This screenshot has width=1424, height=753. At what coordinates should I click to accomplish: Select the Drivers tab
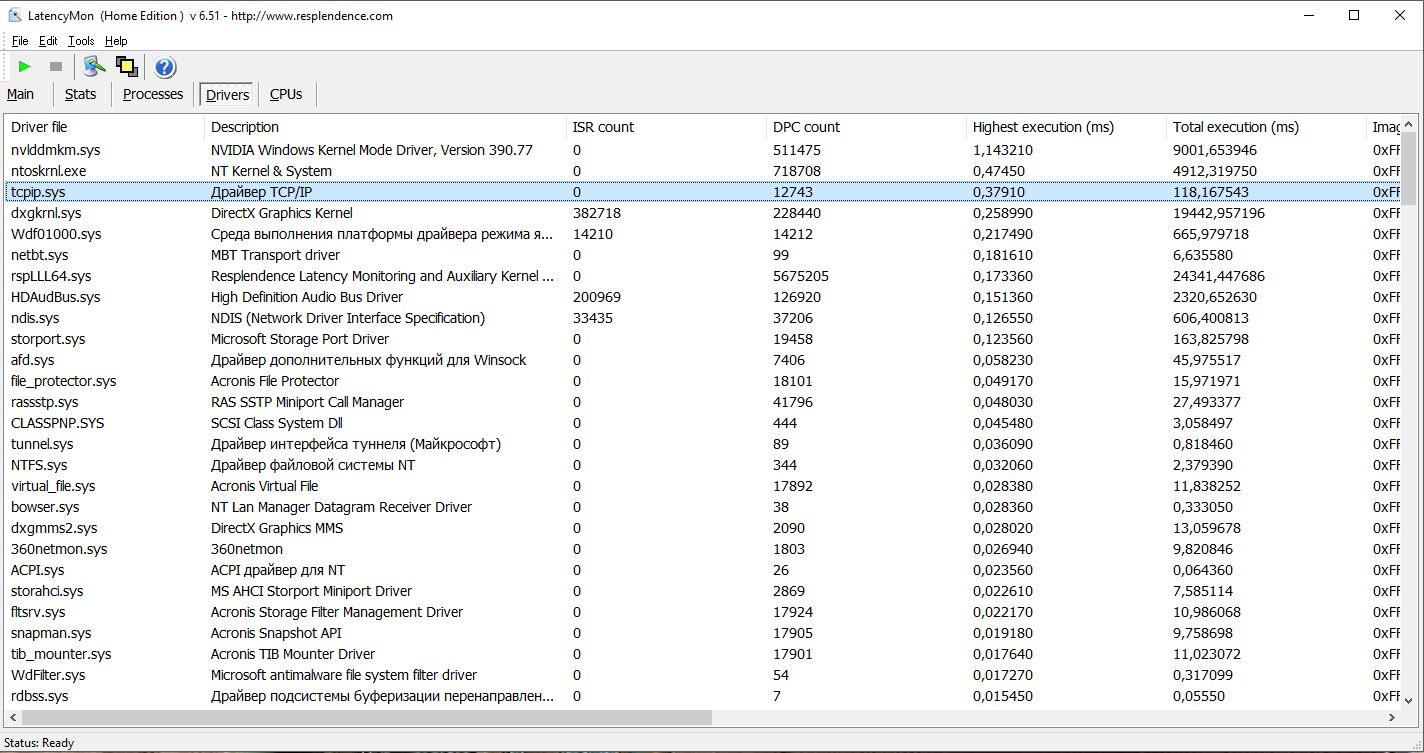[227, 94]
